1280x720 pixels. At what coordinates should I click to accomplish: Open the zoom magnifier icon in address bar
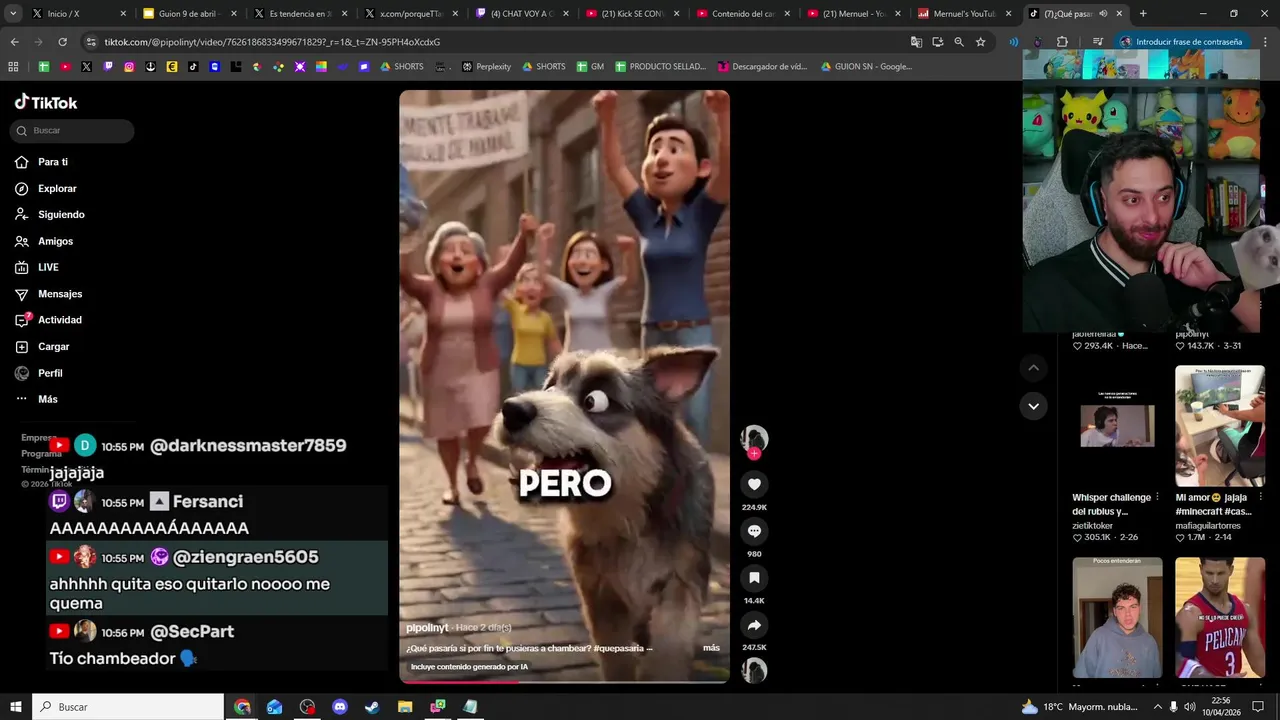[959, 42]
